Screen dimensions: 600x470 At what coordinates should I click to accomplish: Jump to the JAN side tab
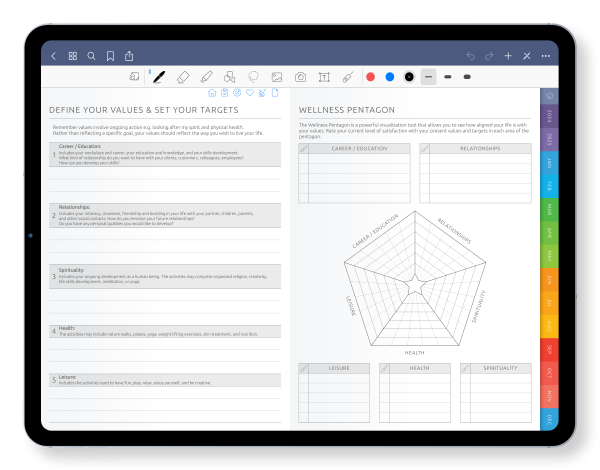(x=549, y=163)
